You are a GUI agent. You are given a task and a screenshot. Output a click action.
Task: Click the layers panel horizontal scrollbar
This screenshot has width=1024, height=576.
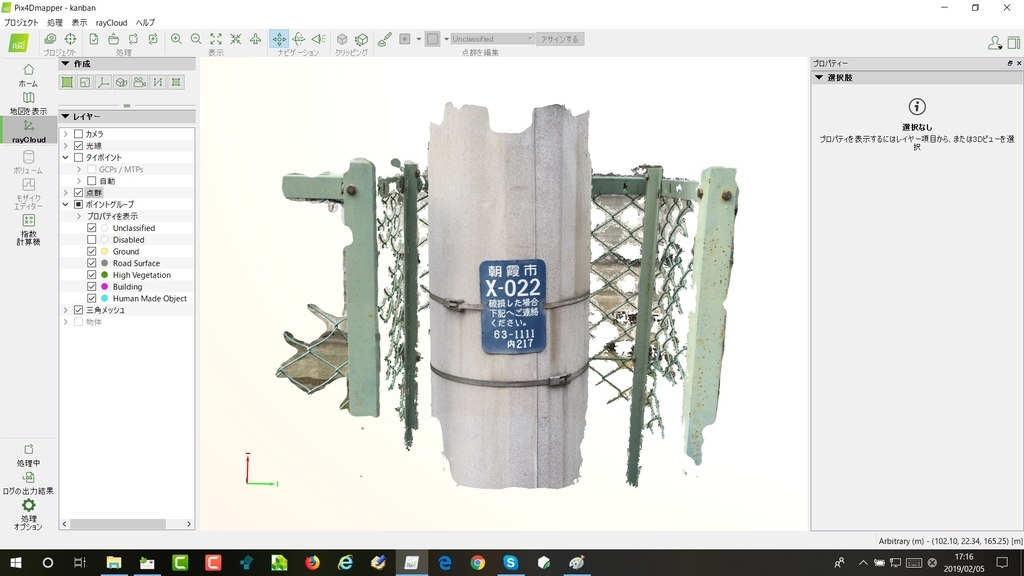pyautogui.click(x=118, y=524)
